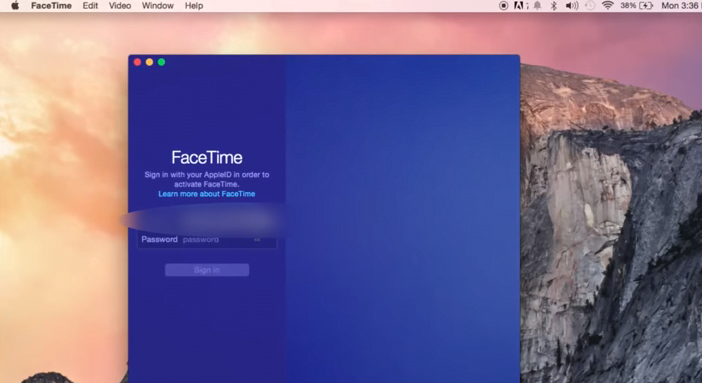Maximize the FaceTime window with green button
The height and width of the screenshot is (383, 702).
(162, 62)
